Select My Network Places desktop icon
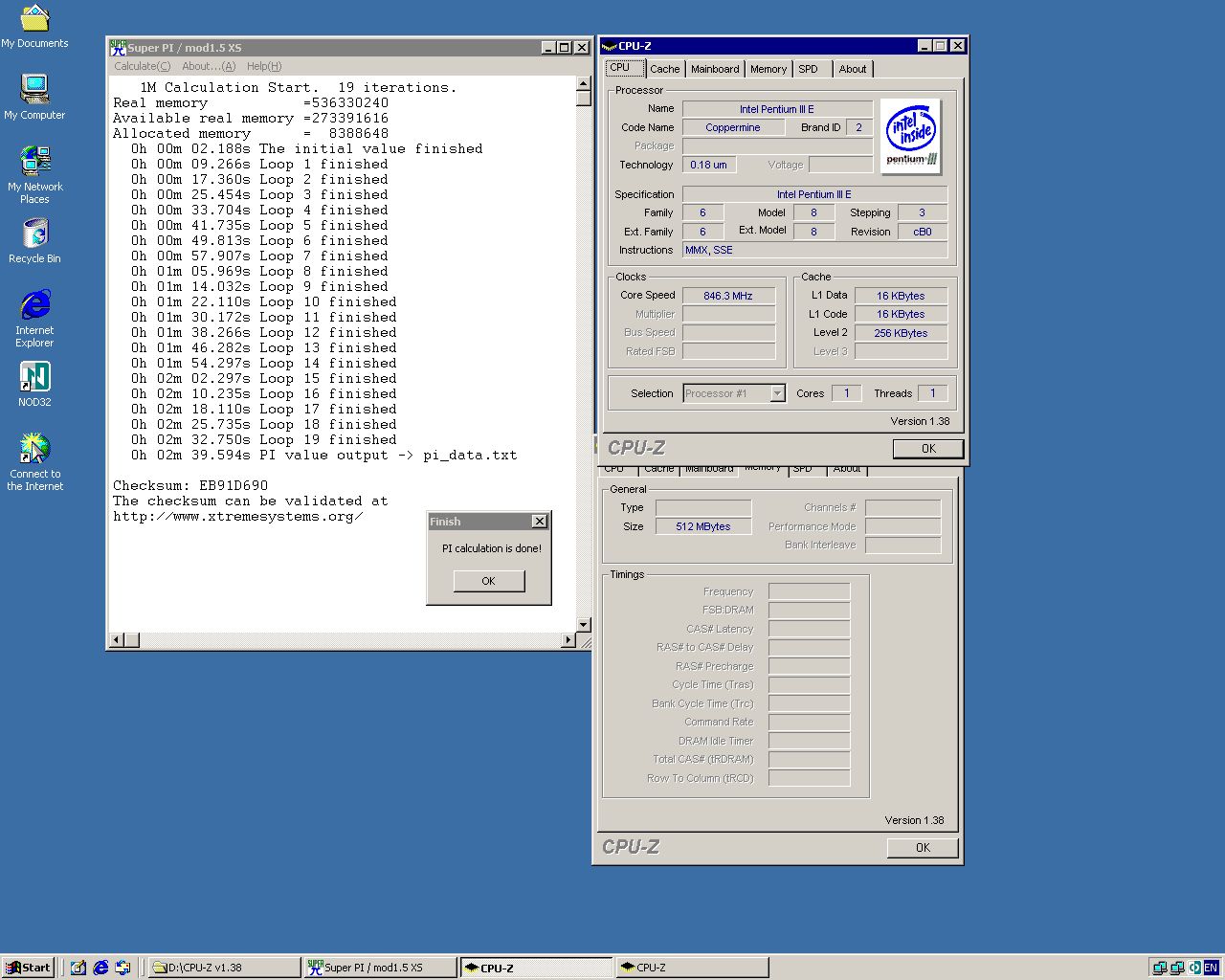The image size is (1225, 980). click(x=34, y=174)
